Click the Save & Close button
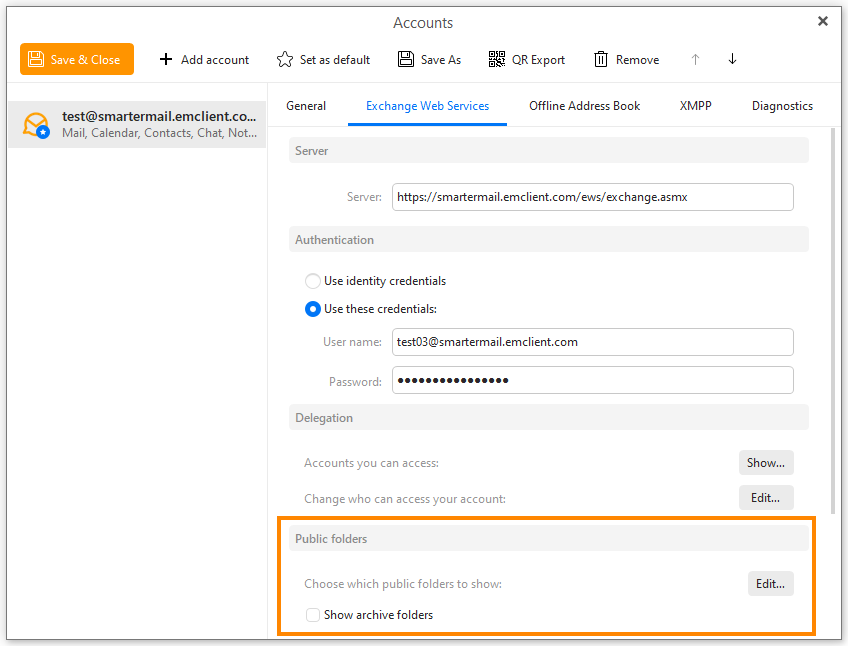This screenshot has width=848, height=646. (x=77, y=59)
